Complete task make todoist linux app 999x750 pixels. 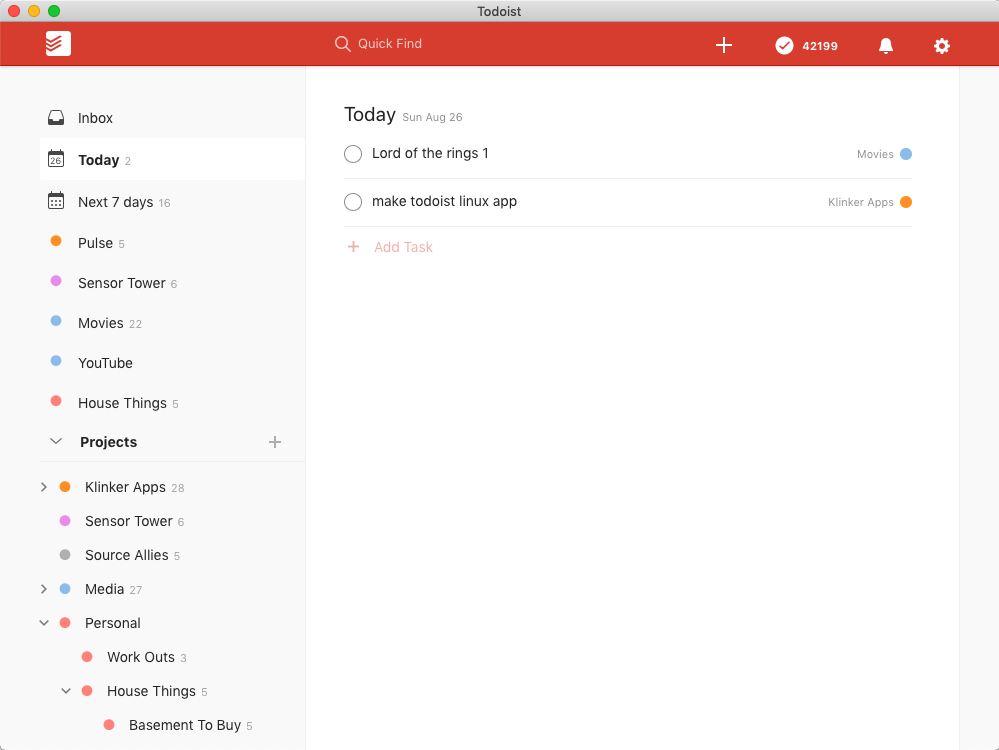pyautogui.click(x=353, y=202)
